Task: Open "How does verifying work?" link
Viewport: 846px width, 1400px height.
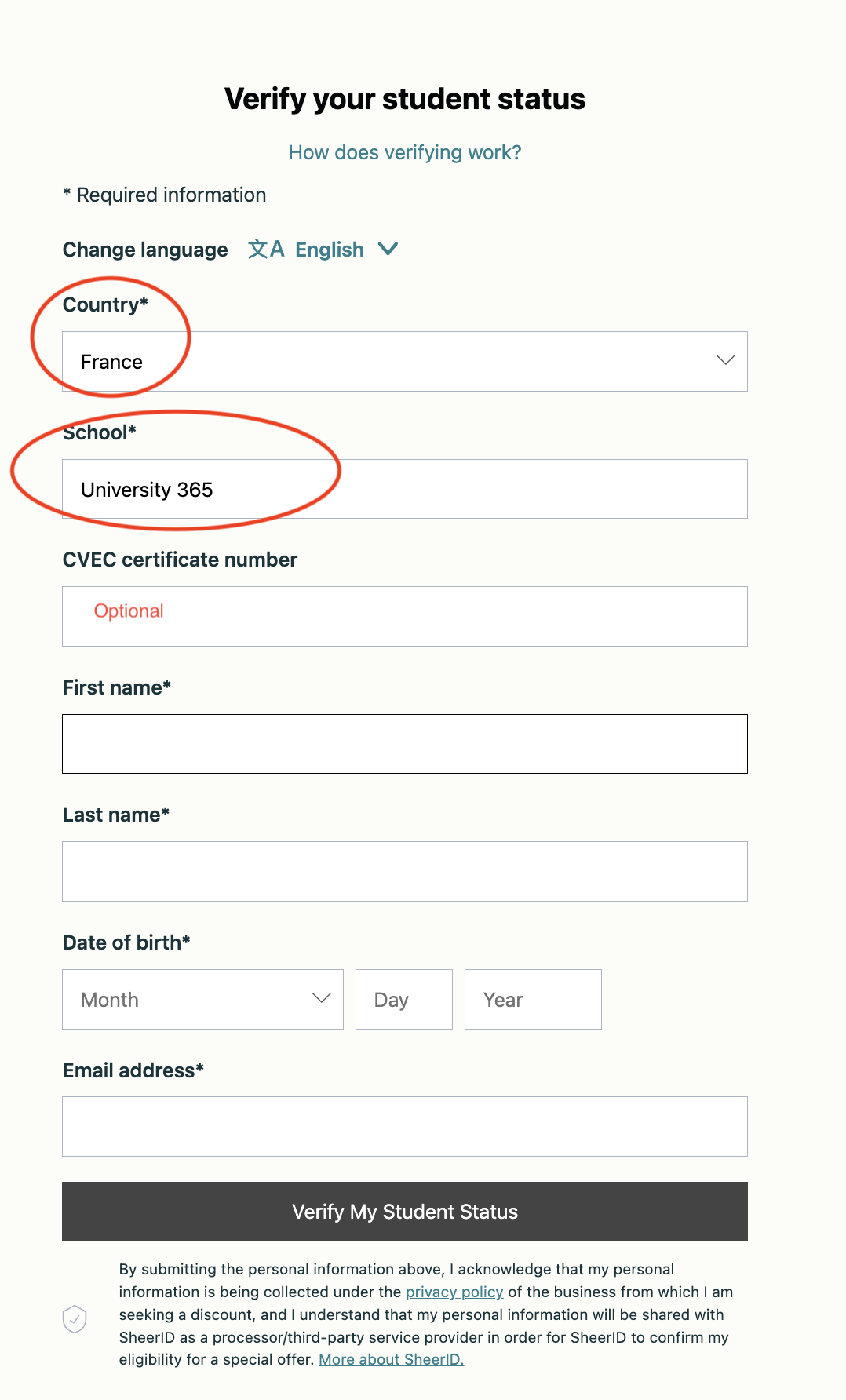Action: coord(404,152)
